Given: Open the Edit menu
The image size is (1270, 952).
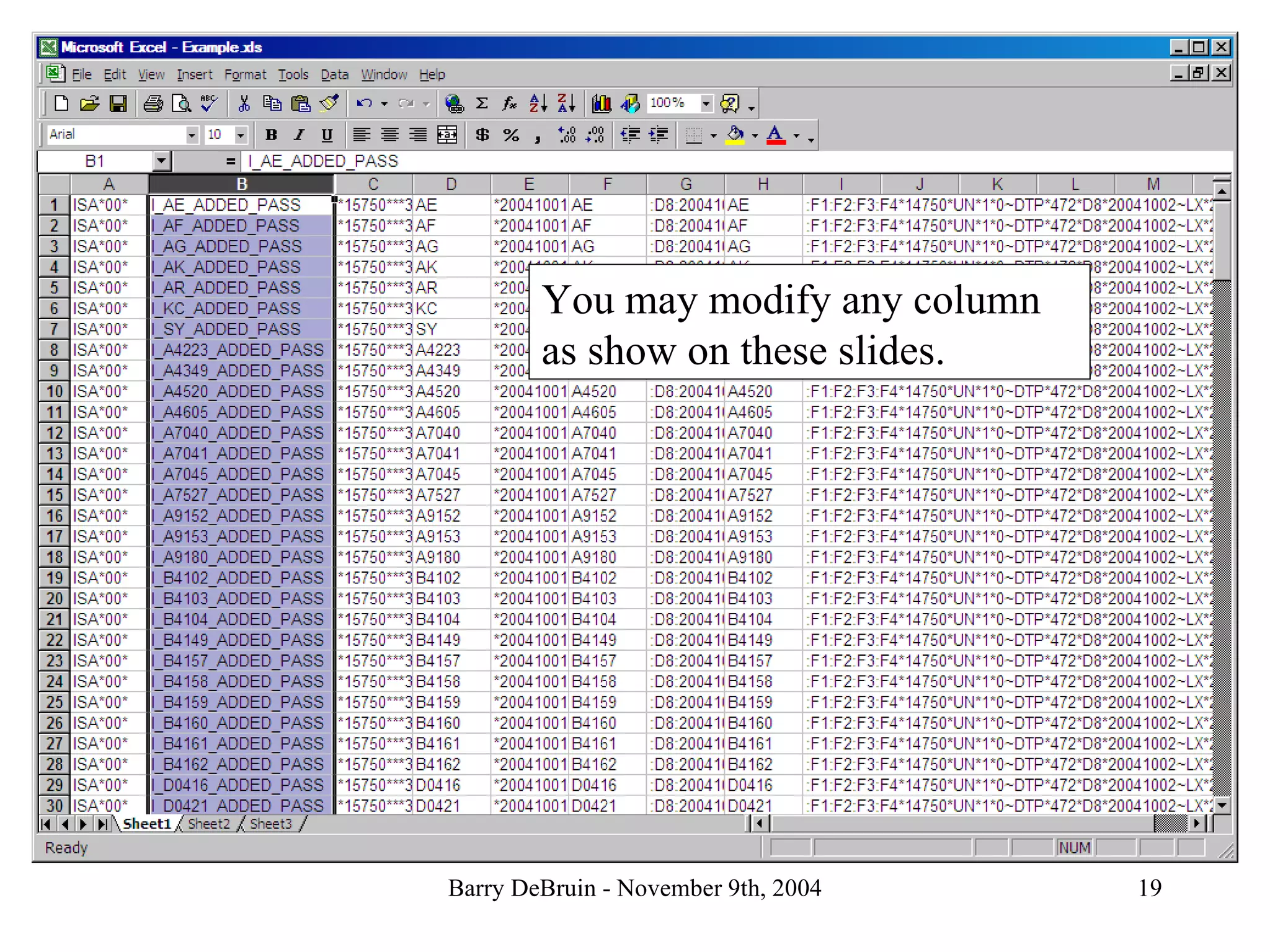Looking at the screenshot, I should pos(115,75).
